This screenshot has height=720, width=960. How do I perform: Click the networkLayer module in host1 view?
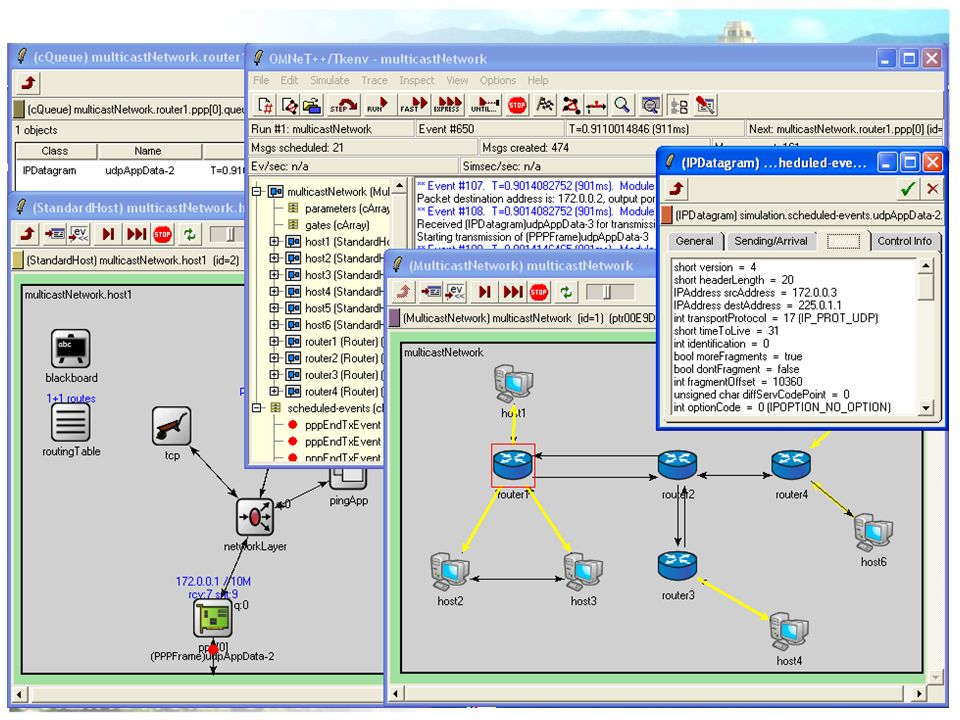pyautogui.click(x=255, y=518)
